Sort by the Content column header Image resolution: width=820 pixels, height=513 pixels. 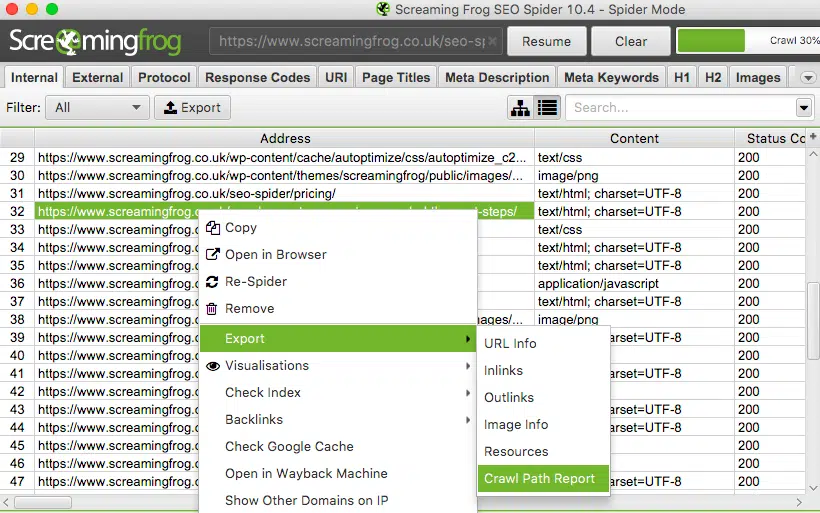pos(634,139)
